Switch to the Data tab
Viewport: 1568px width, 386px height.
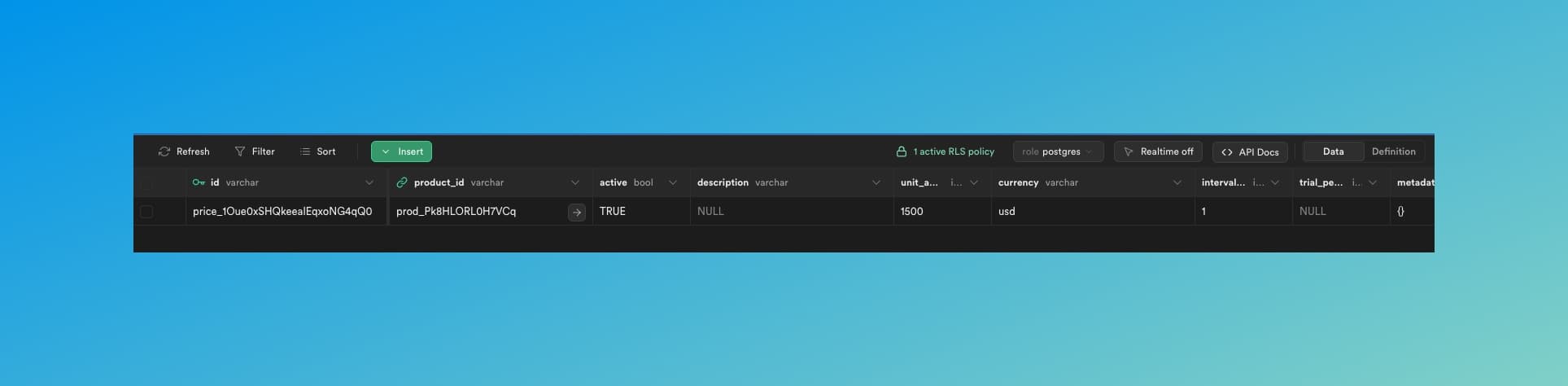1333,151
